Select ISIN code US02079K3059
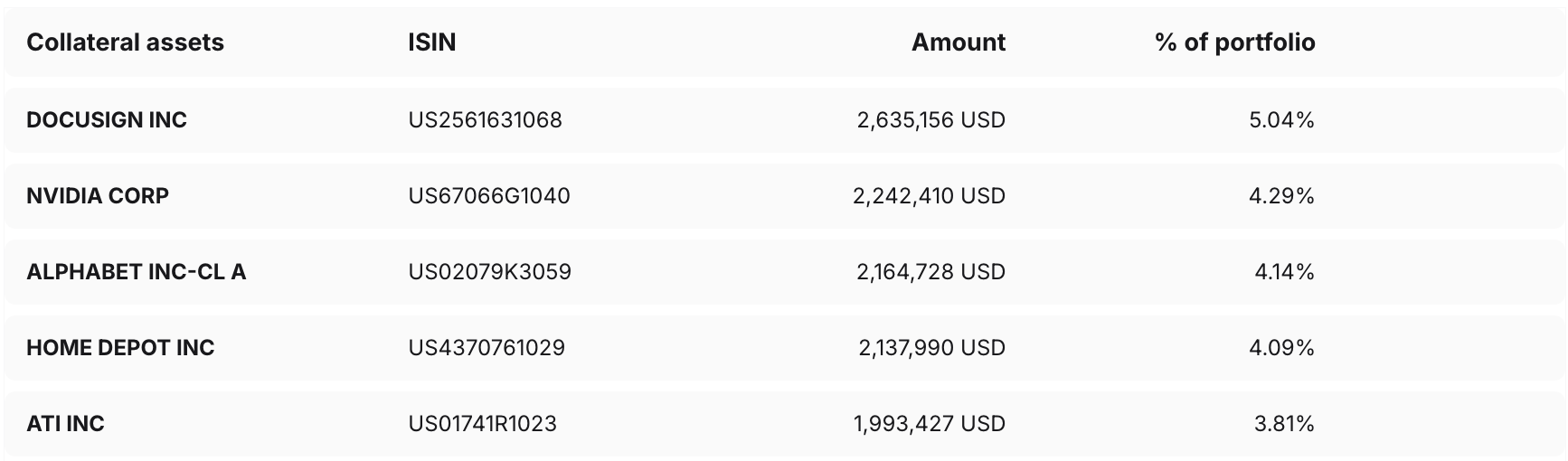Screen dimensions: 1568x461 point(489,272)
